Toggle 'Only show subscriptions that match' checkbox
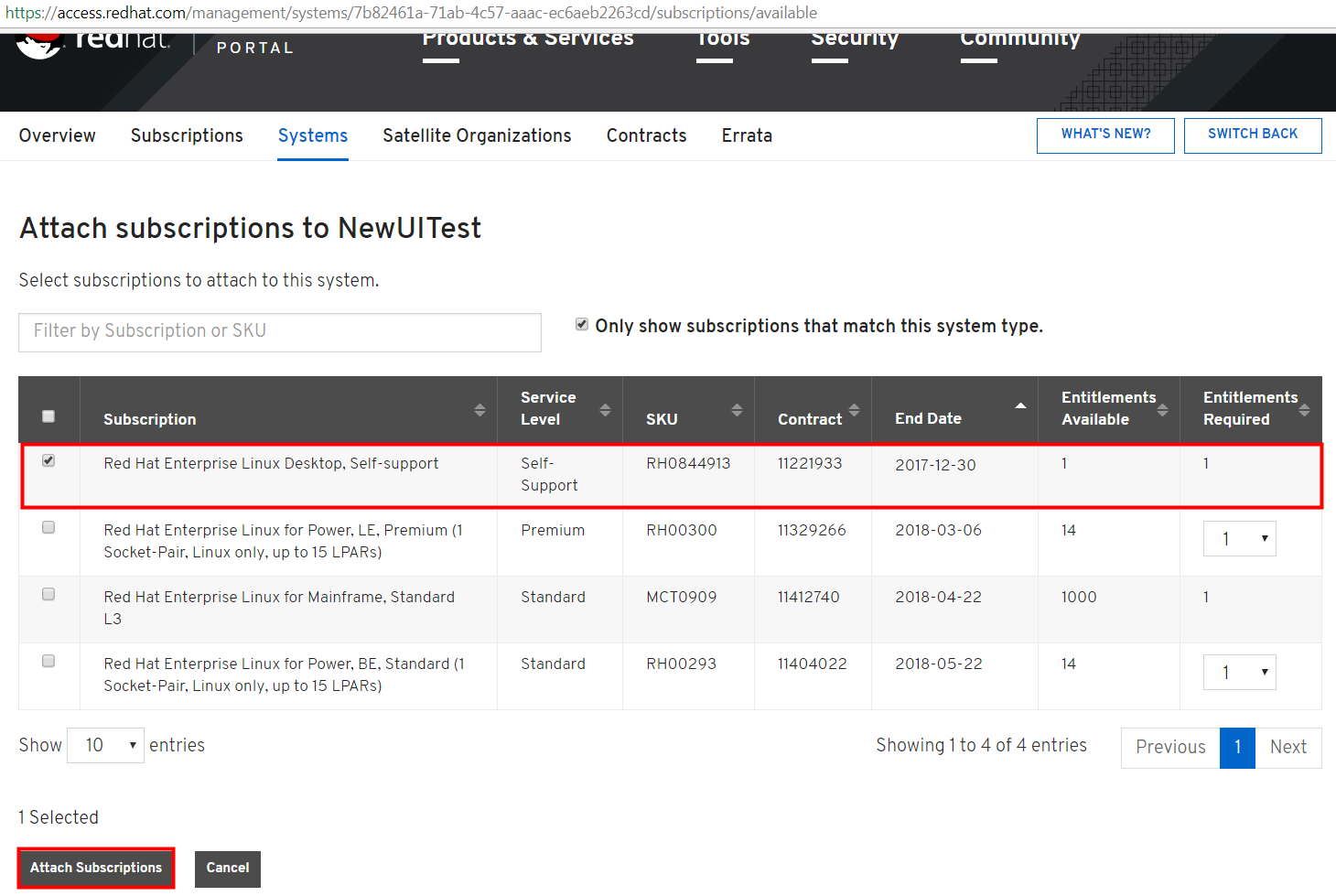The width and height of the screenshot is (1336, 896). pyautogui.click(x=582, y=324)
